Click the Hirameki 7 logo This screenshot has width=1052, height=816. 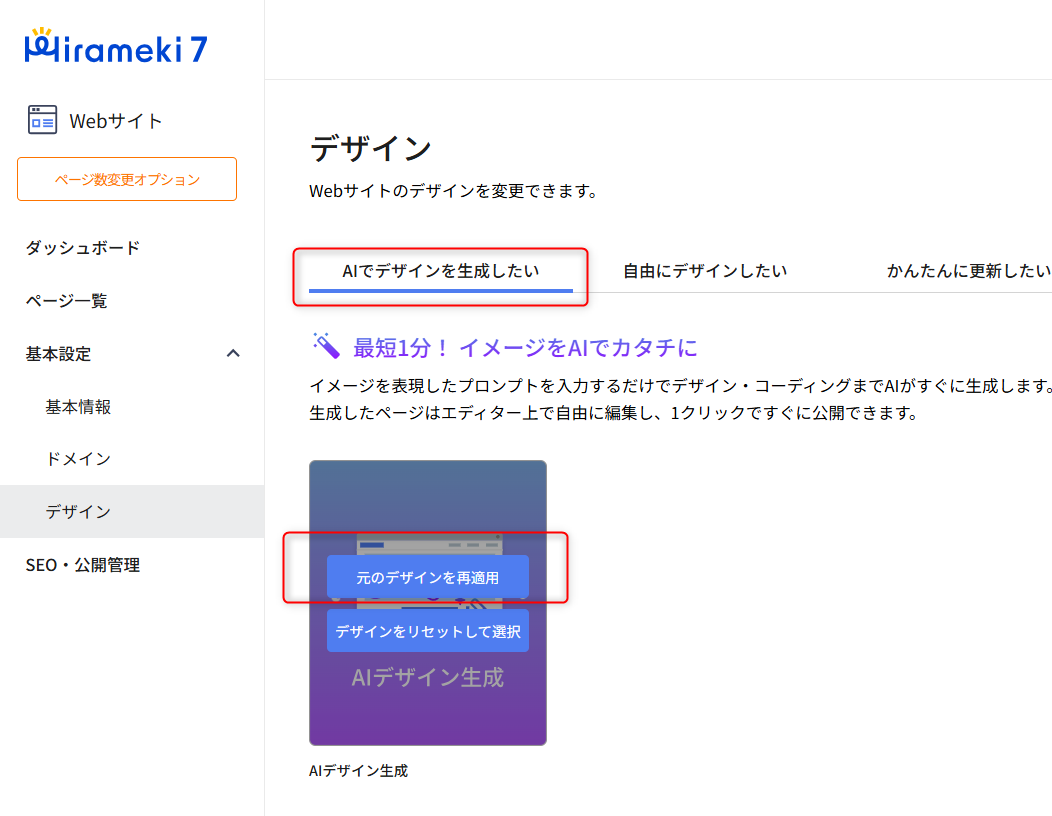tap(116, 46)
